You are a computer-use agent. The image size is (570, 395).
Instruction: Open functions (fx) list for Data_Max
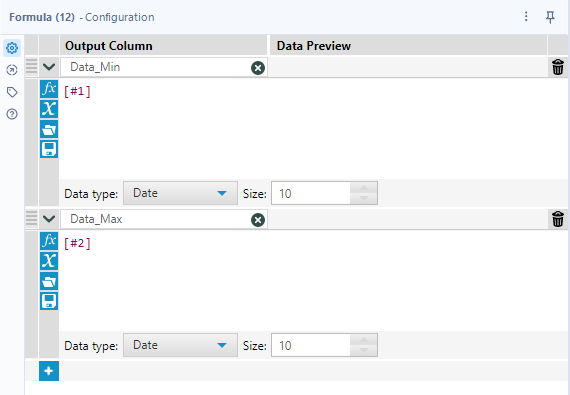click(x=49, y=241)
